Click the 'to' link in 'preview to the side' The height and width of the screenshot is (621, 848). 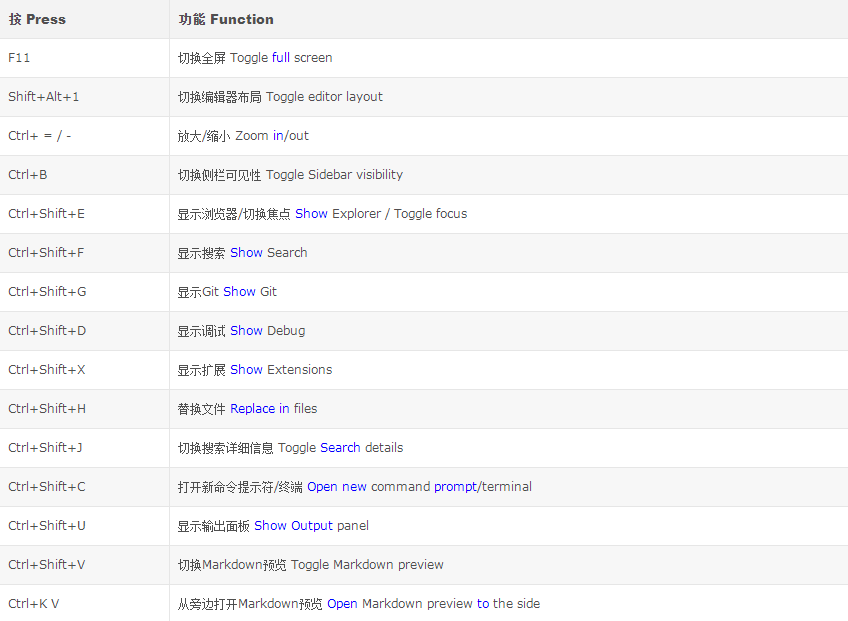tap(483, 603)
